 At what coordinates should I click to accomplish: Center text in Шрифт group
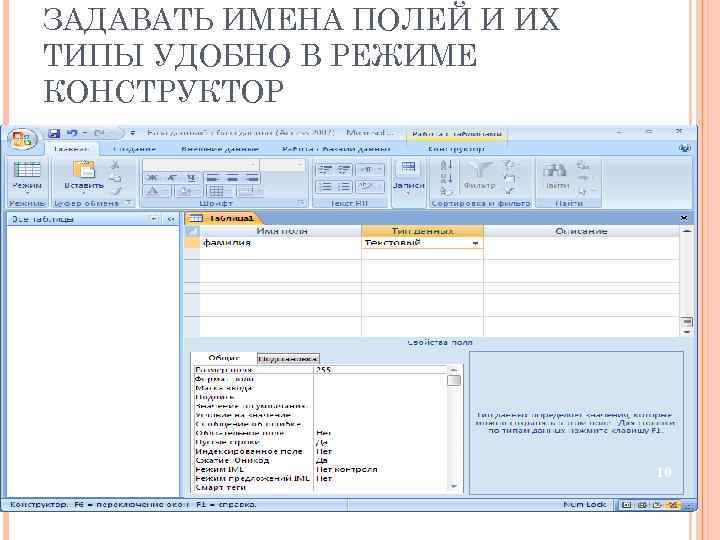pos(232,178)
